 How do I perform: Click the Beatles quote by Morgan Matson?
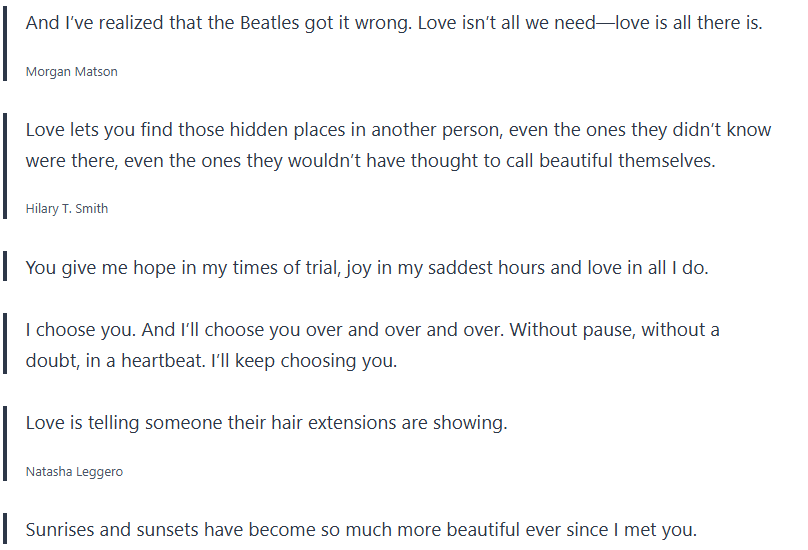pos(393,22)
